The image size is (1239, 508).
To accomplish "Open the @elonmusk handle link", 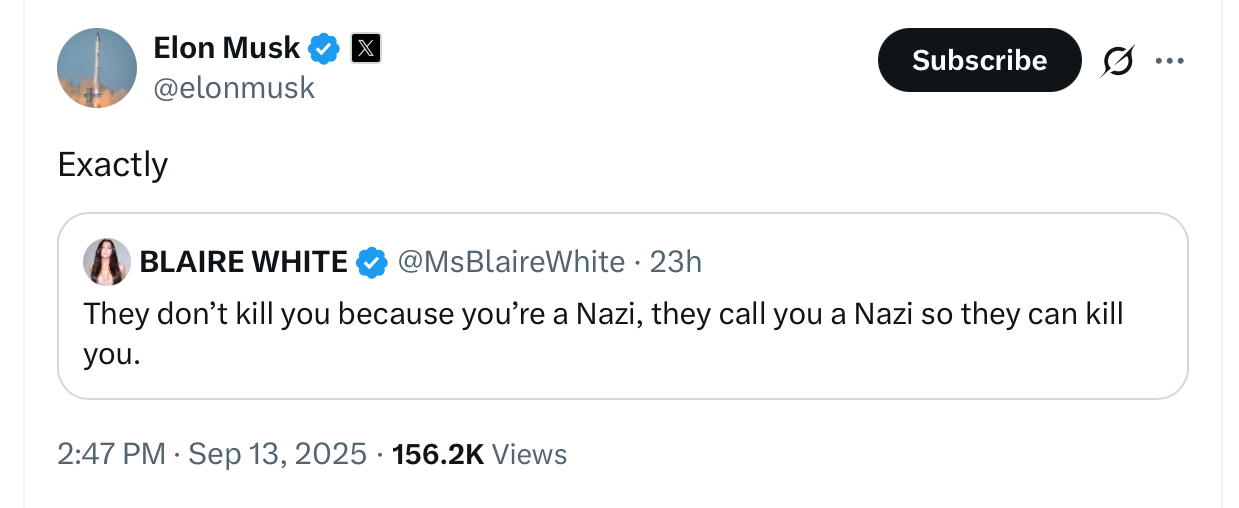I will (234, 88).
